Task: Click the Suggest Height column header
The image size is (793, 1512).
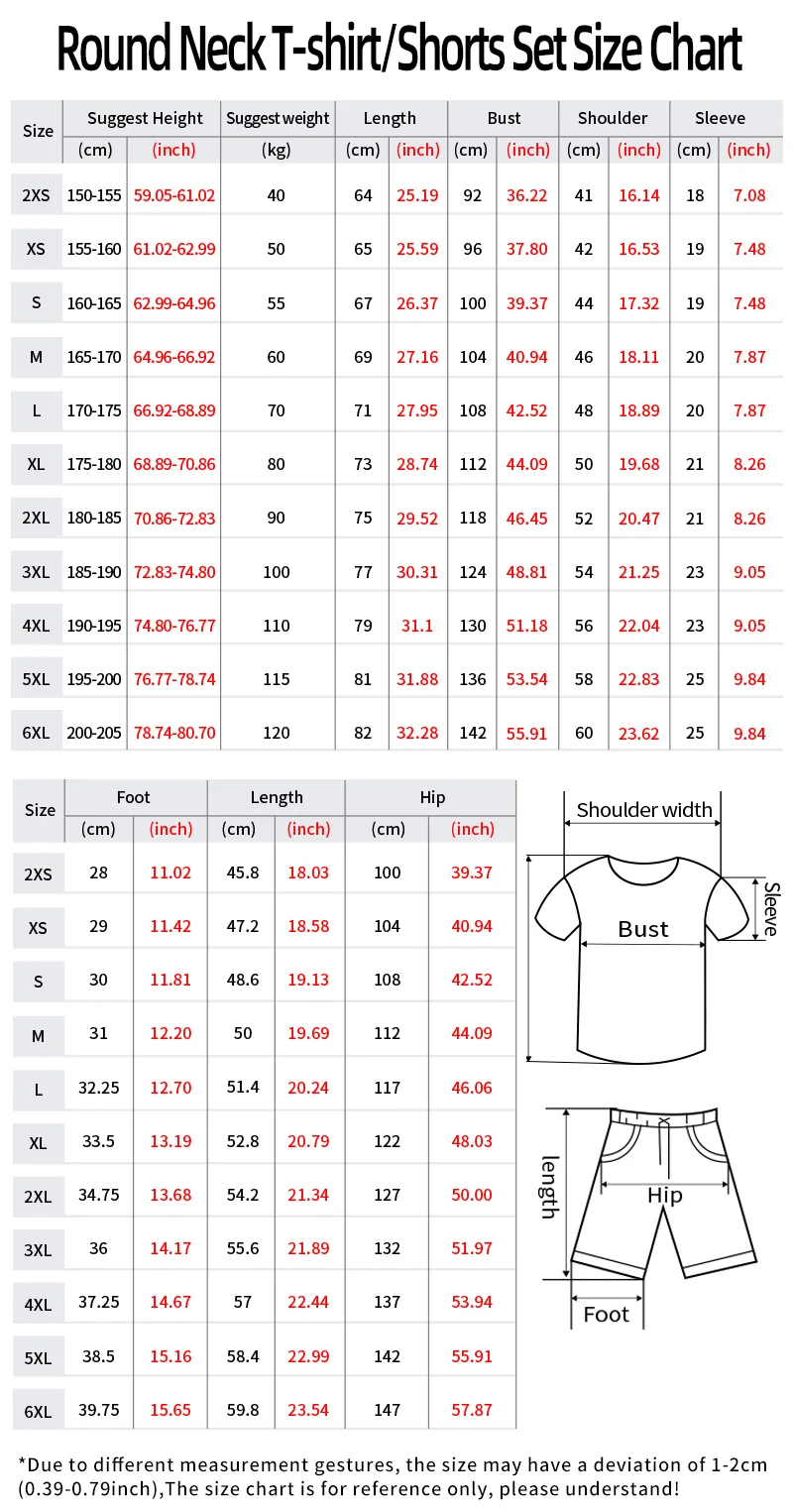Action: [145, 118]
